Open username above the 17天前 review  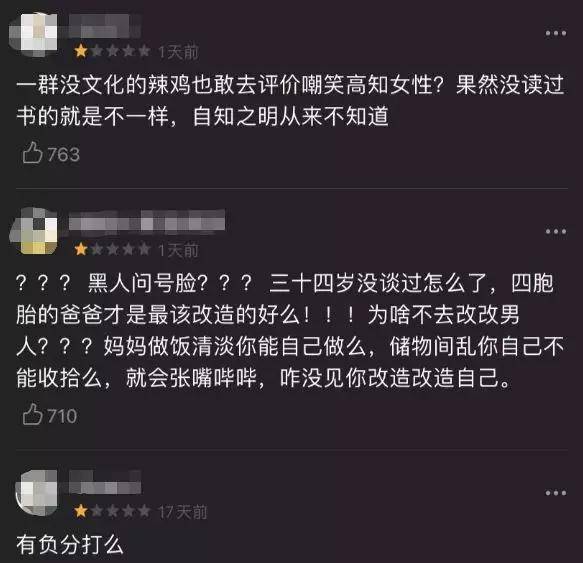105,482
